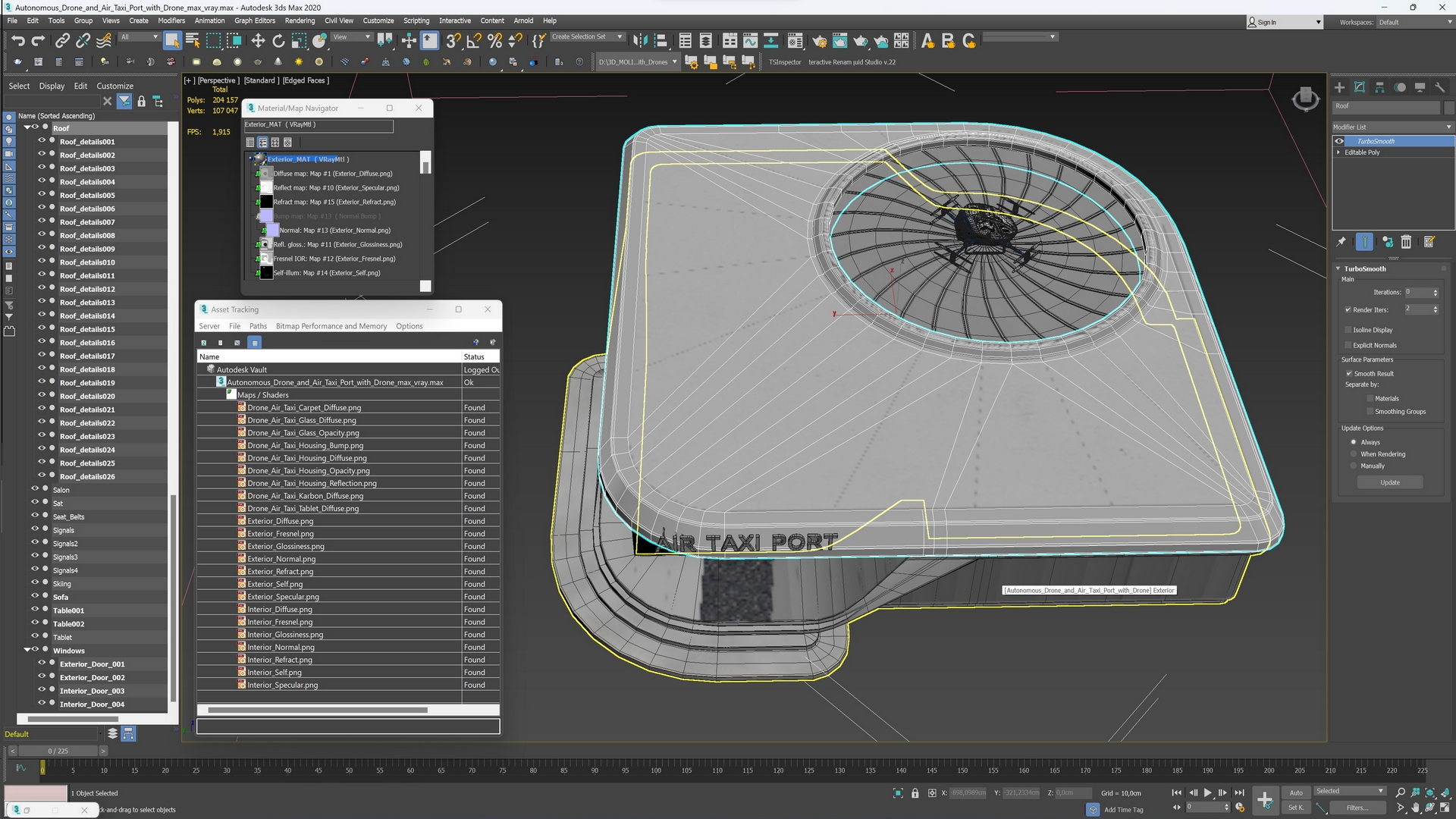Toggle visibility eye for Sofa
The width and height of the screenshot is (1456, 819).
point(35,597)
